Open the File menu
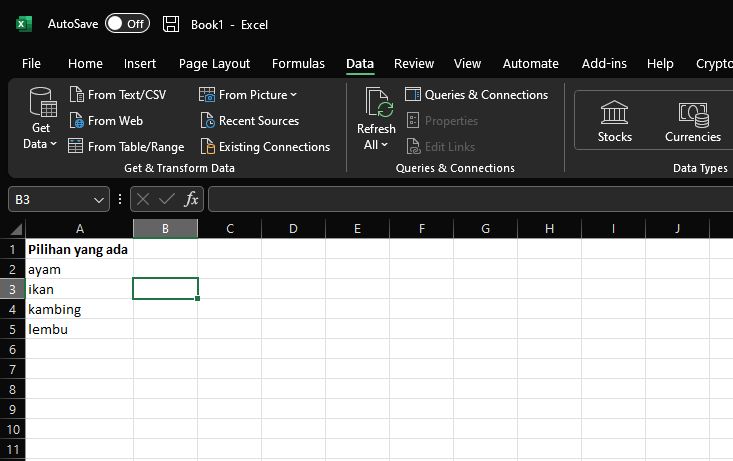 (x=31, y=64)
